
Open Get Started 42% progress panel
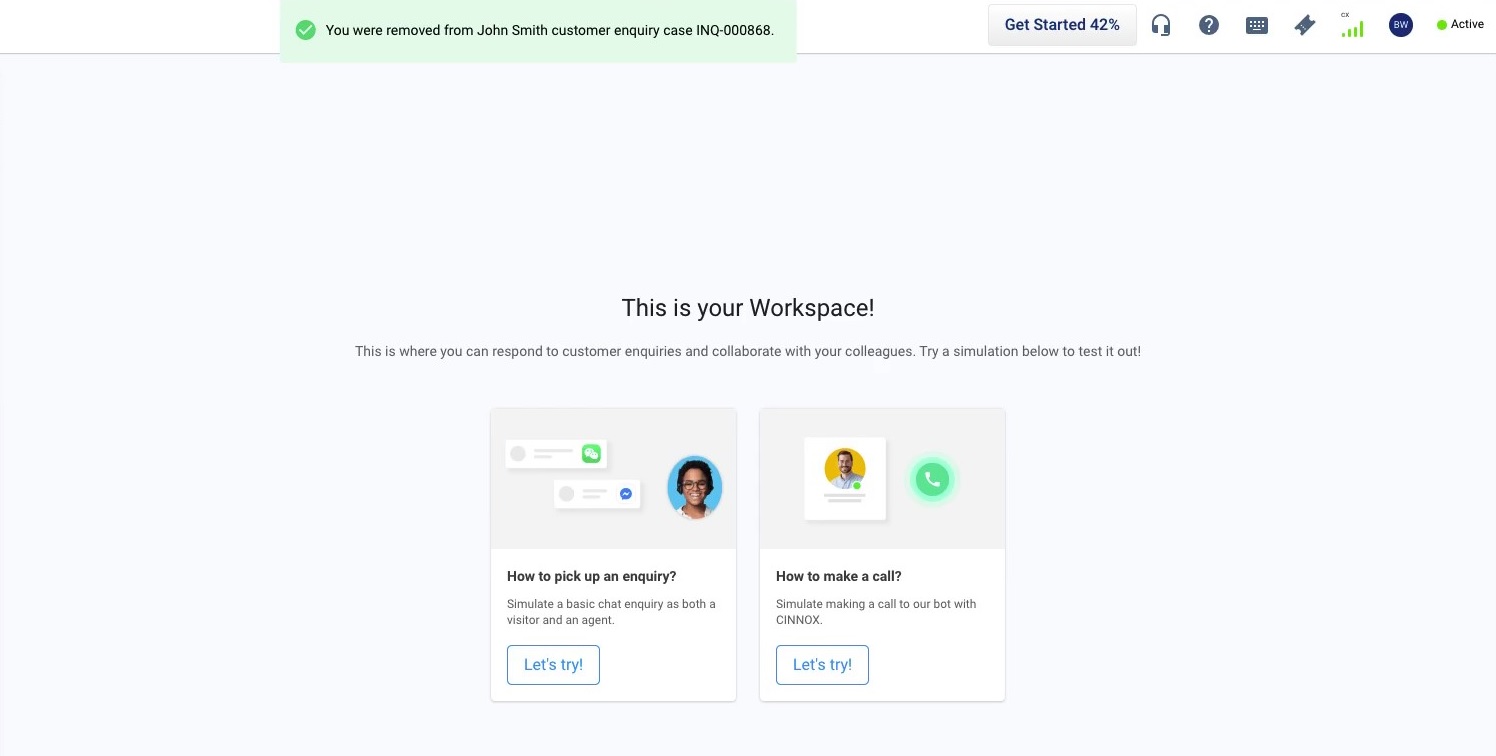pos(1062,25)
